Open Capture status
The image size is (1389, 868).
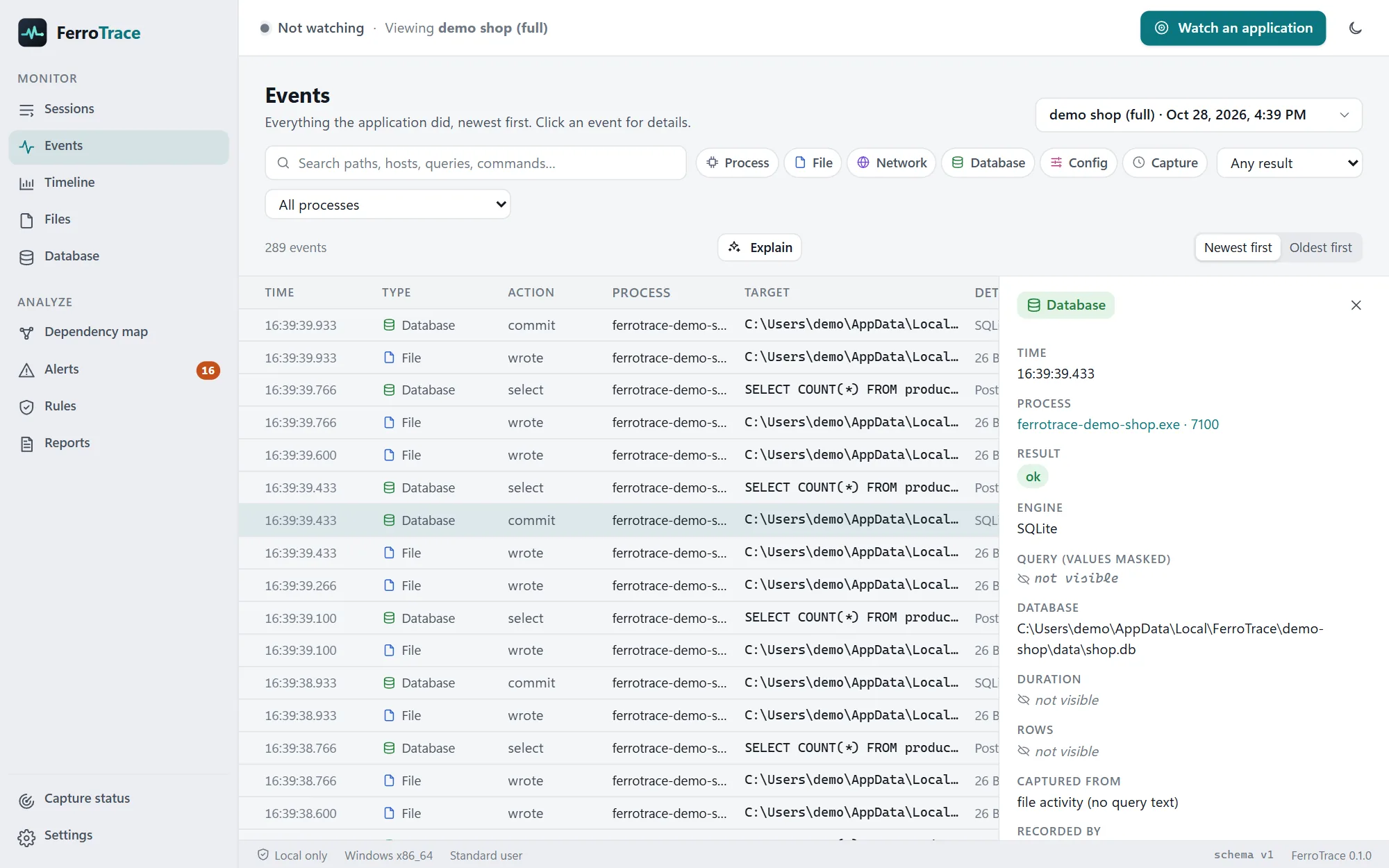[119, 799]
